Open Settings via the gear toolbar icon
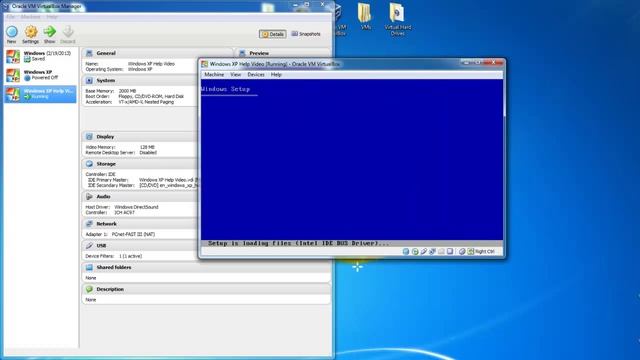This screenshot has height=360, width=640. [x=31, y=32]
